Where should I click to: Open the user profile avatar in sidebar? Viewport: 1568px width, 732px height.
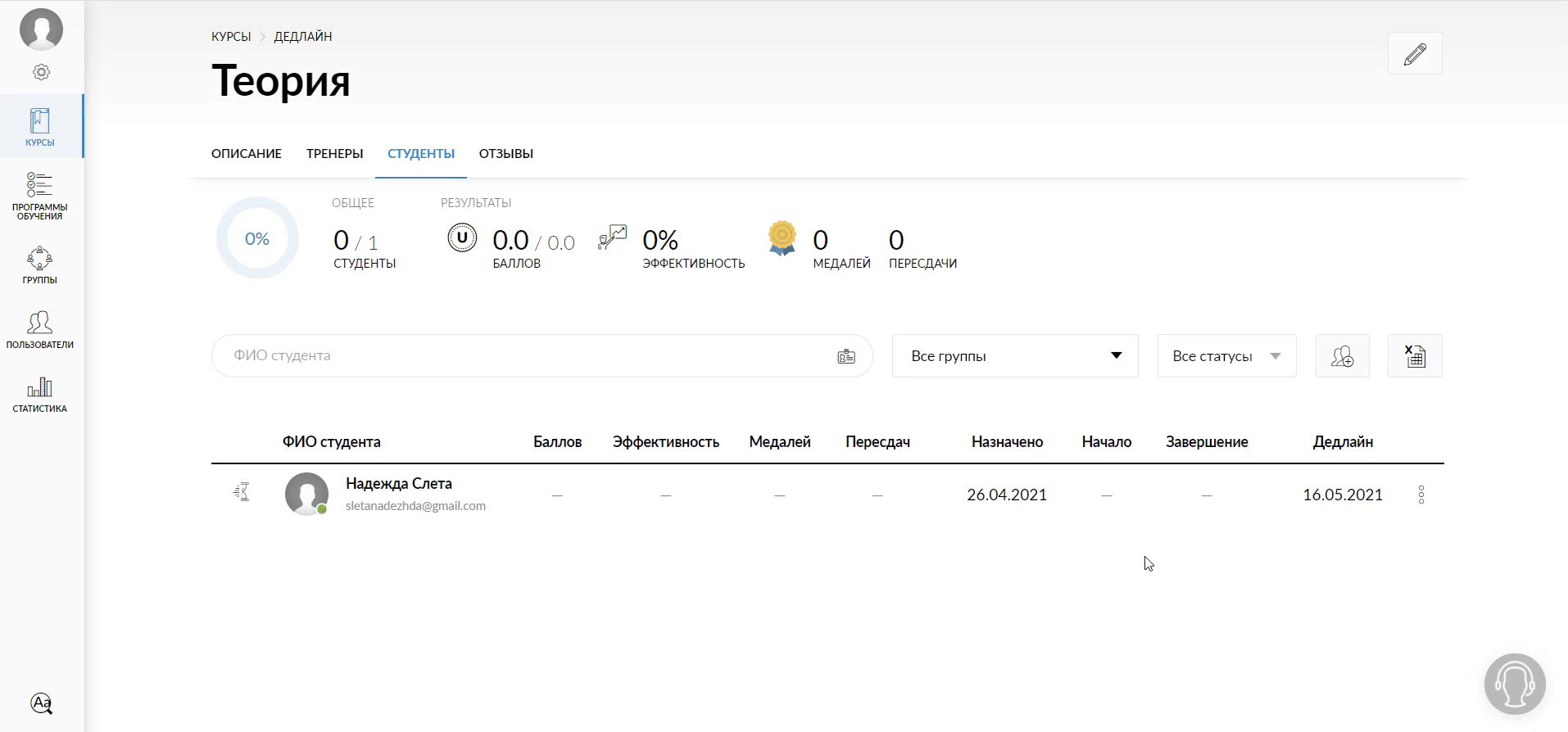click(x=41, y=29)
